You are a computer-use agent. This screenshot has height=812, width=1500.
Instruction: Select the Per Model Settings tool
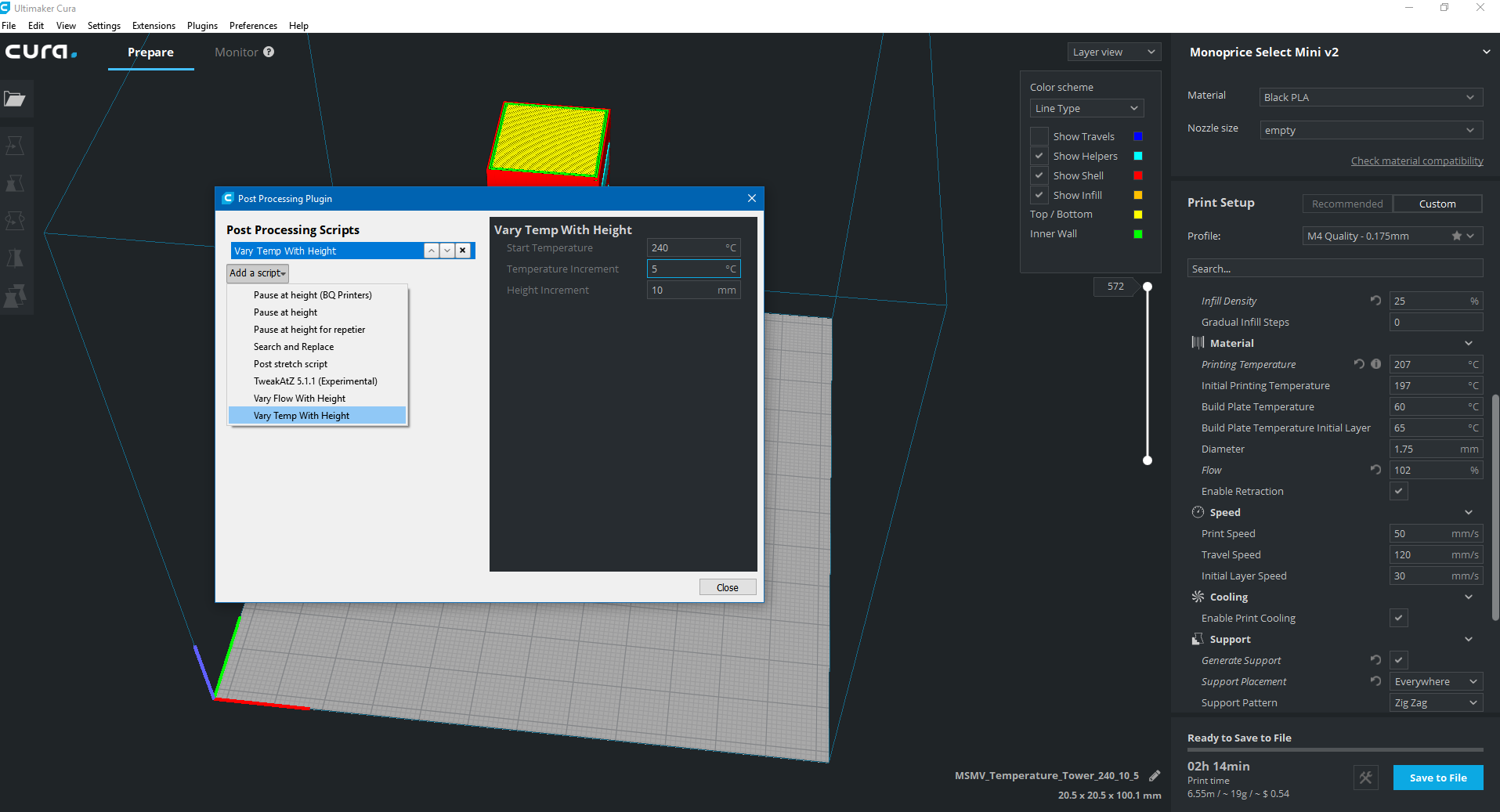tap(15, 296)
